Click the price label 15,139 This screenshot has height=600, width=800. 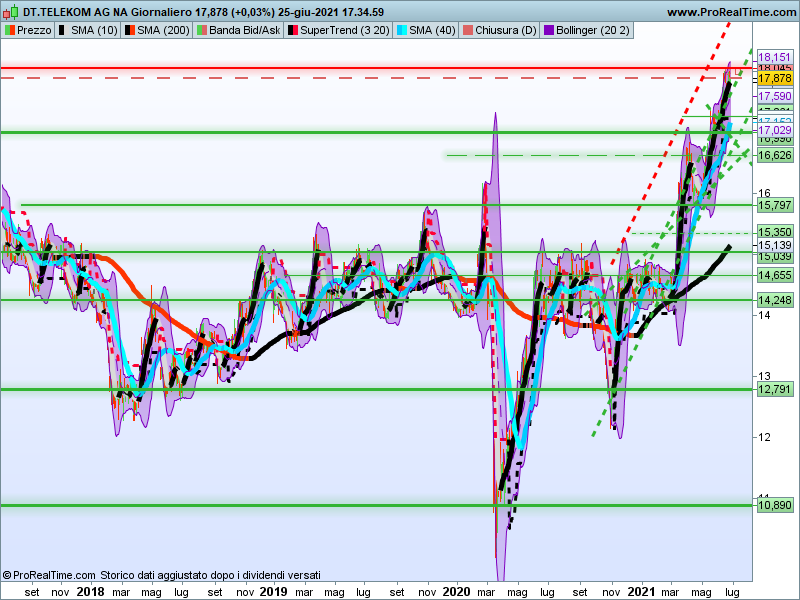(774, 245)
